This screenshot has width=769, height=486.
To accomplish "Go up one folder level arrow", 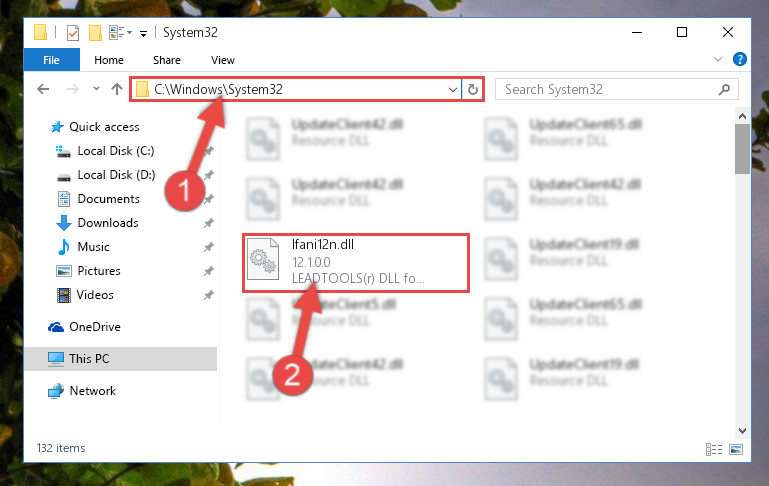I will click(117, 89).
